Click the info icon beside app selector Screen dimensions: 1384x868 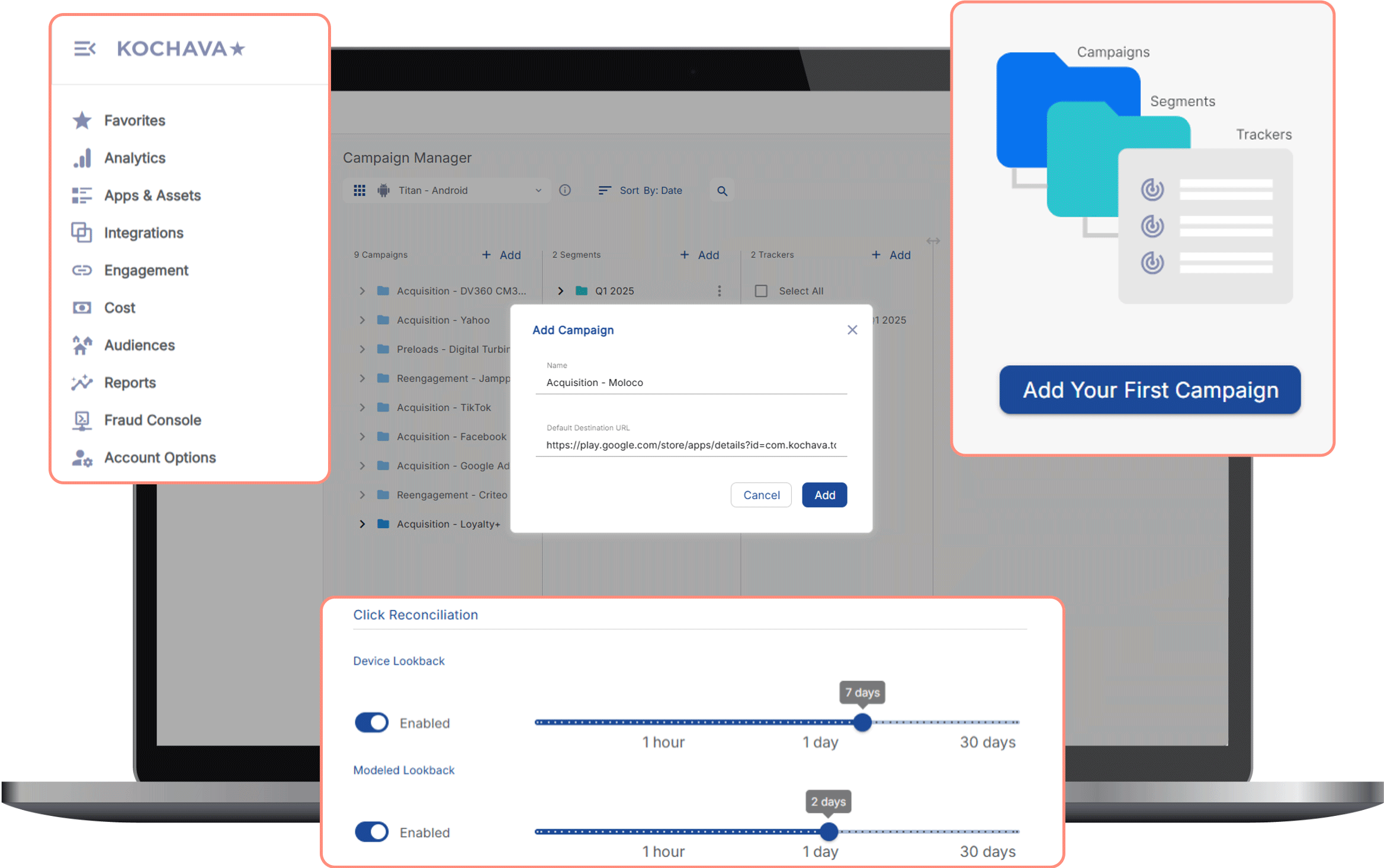(x=565, y=190)
